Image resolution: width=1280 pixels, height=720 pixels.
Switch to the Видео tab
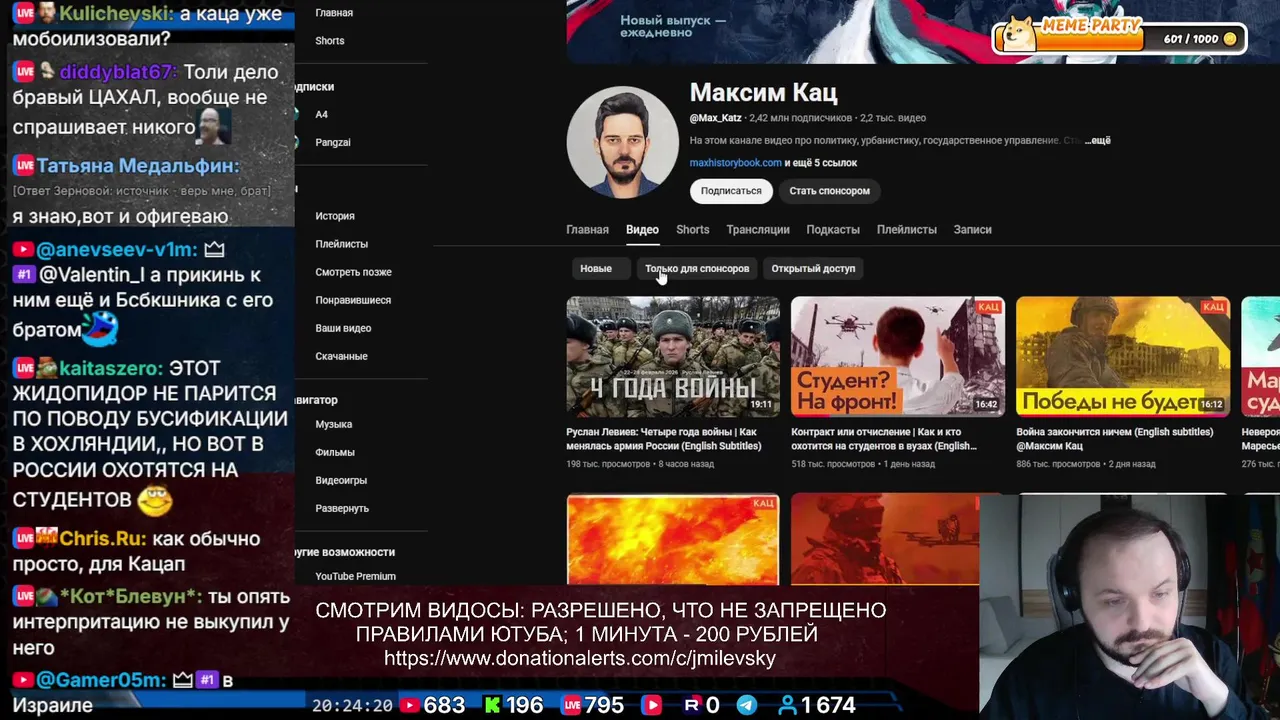tap(642, 230)
